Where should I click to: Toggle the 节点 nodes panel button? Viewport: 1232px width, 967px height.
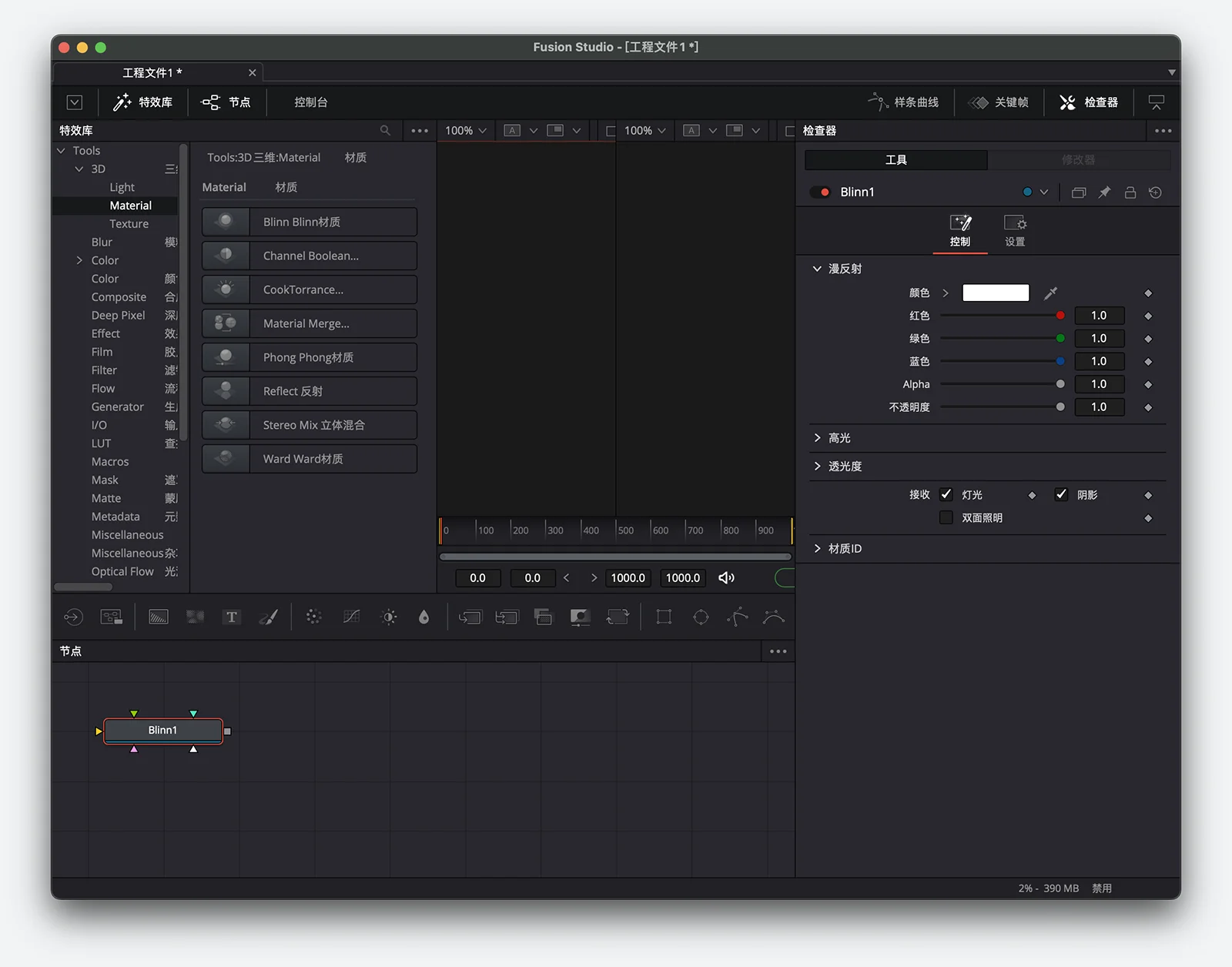[x=226, y=102]
